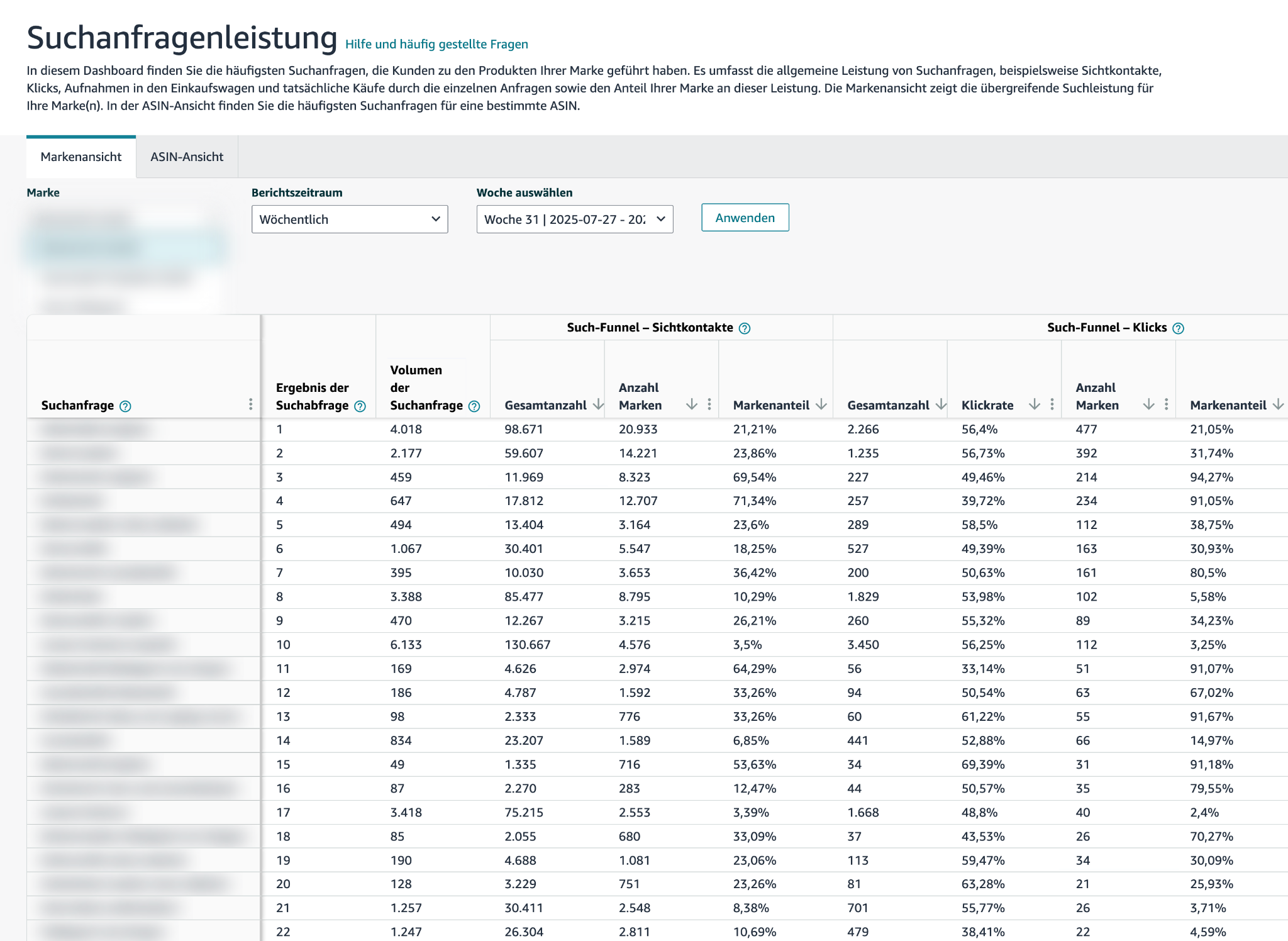Viewport: 1288px width, 941px height.
Task: Switch to the ASIN-Ansicht tab
Action: point(187,157)
